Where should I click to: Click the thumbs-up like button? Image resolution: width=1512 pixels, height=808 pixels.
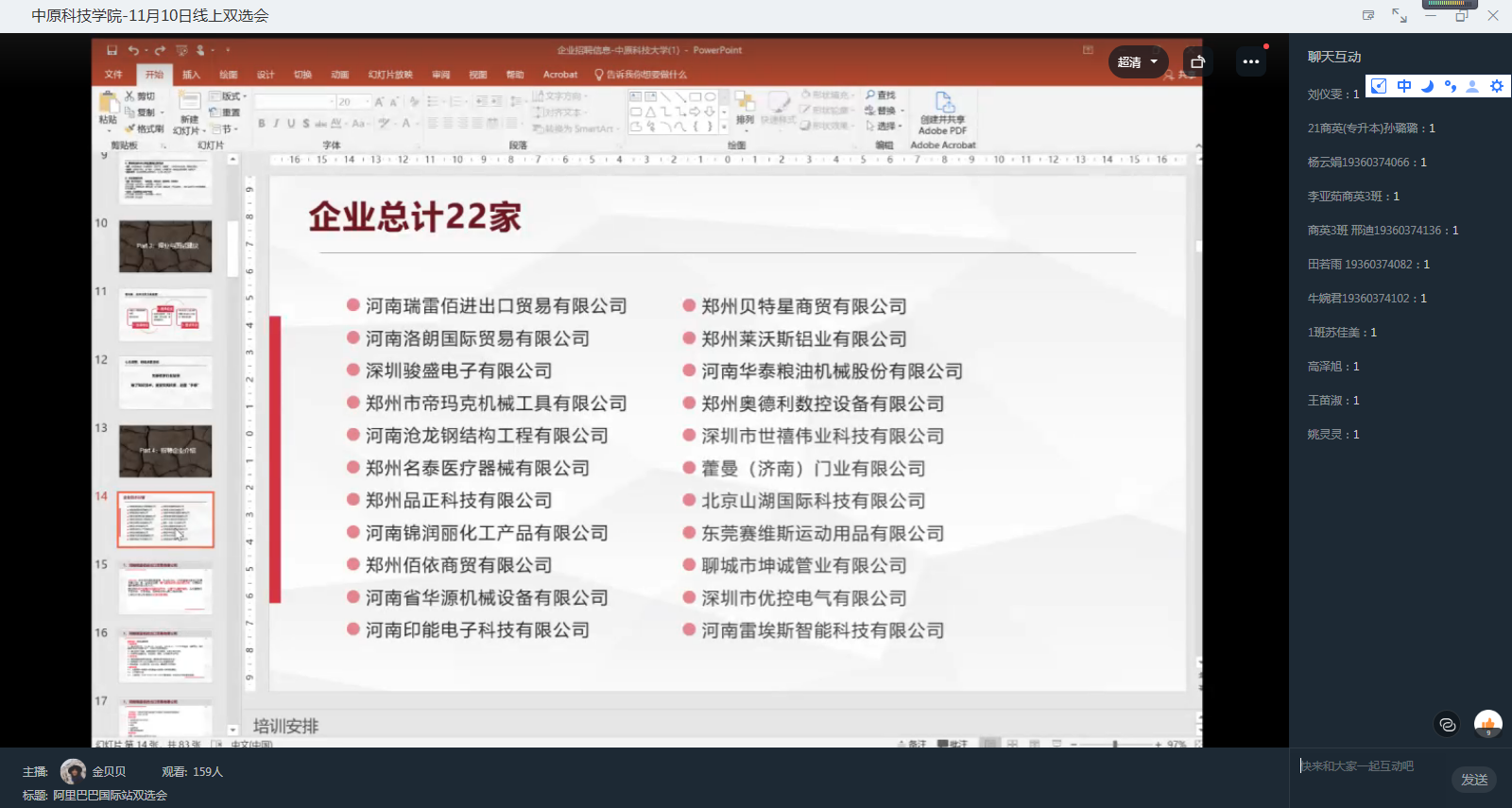[x=1487, y=725]
